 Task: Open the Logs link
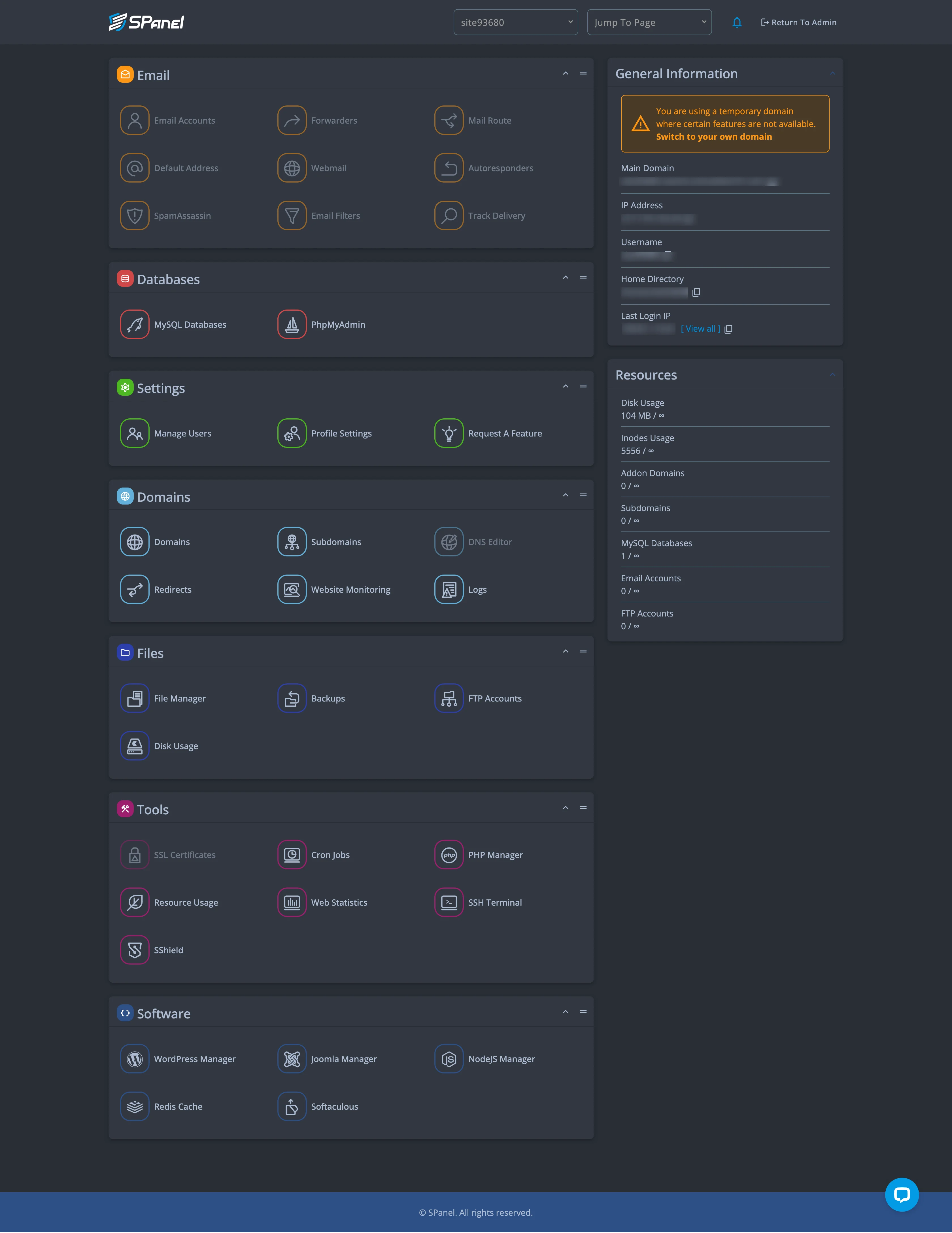[477, 590]
